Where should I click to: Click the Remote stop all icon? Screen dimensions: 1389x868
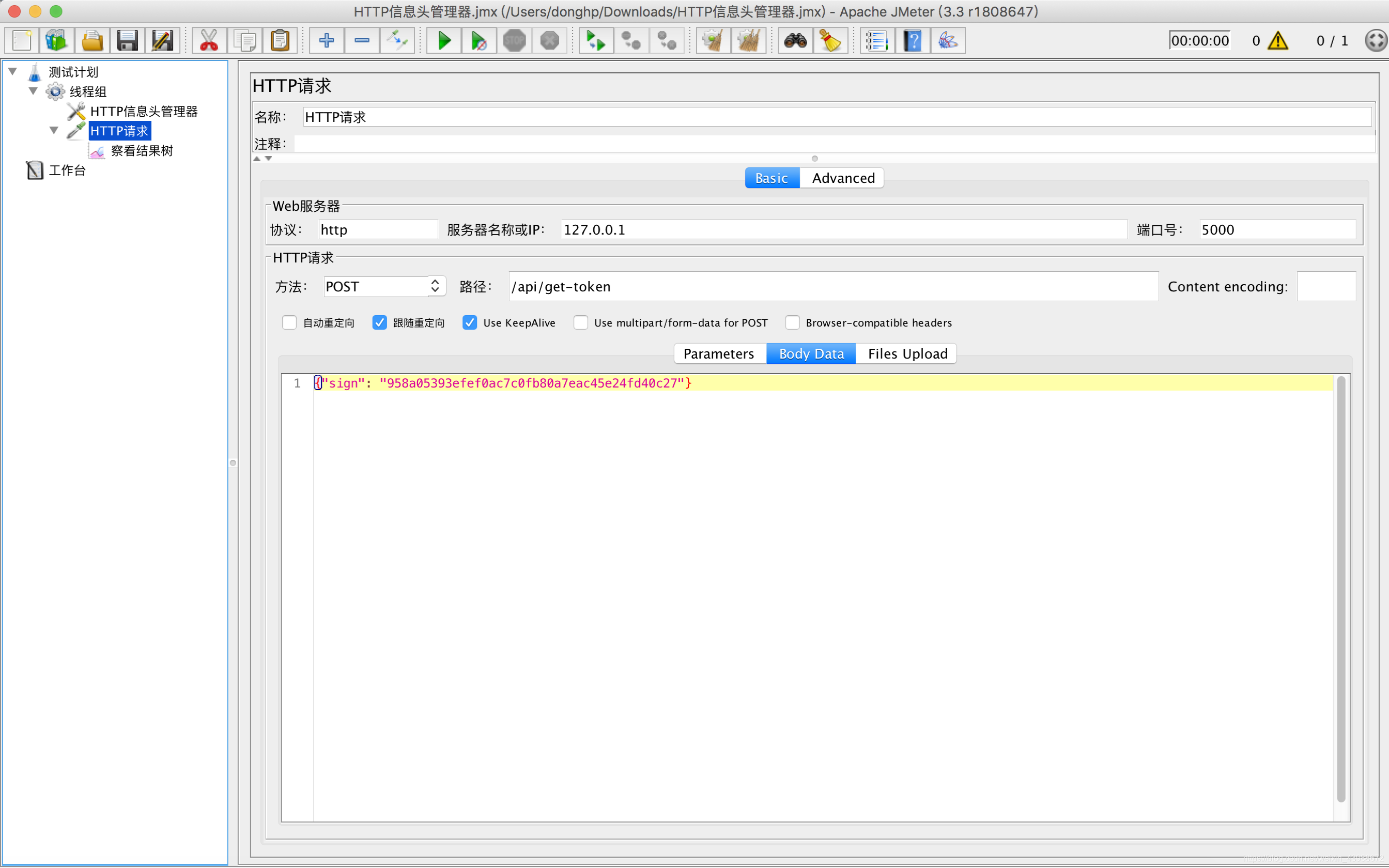(x=631, y=41)
